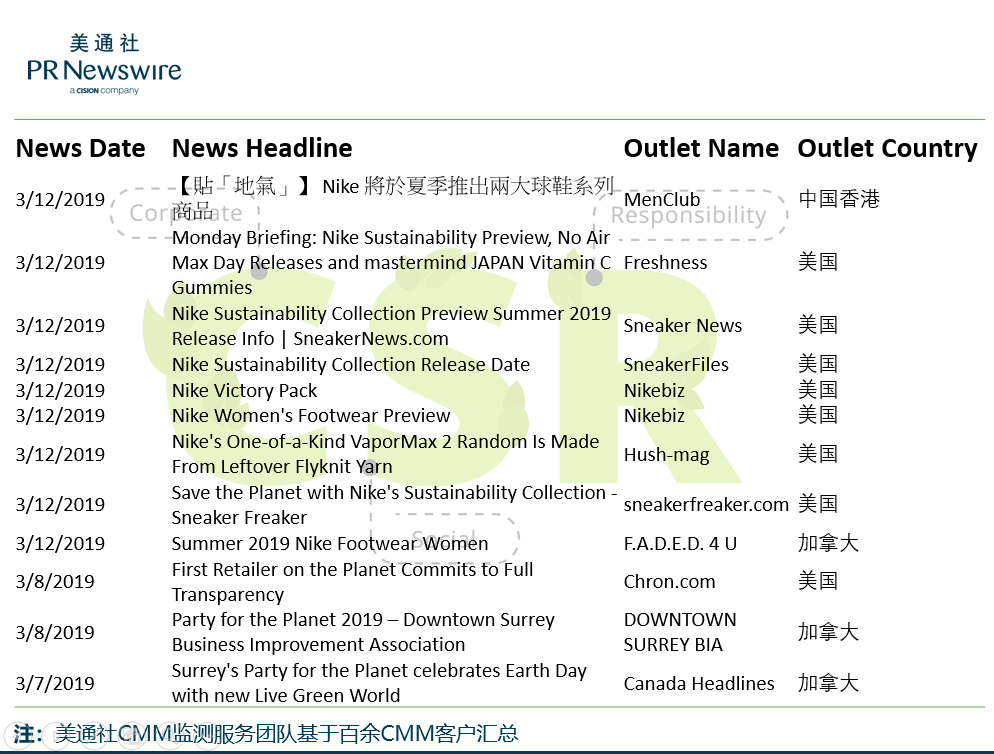The height and width of the screenshot is (754, 994).
Task: Click the 美国 country in the Sneaker News row
Action: pyautogui.click(x=818, y=325)
